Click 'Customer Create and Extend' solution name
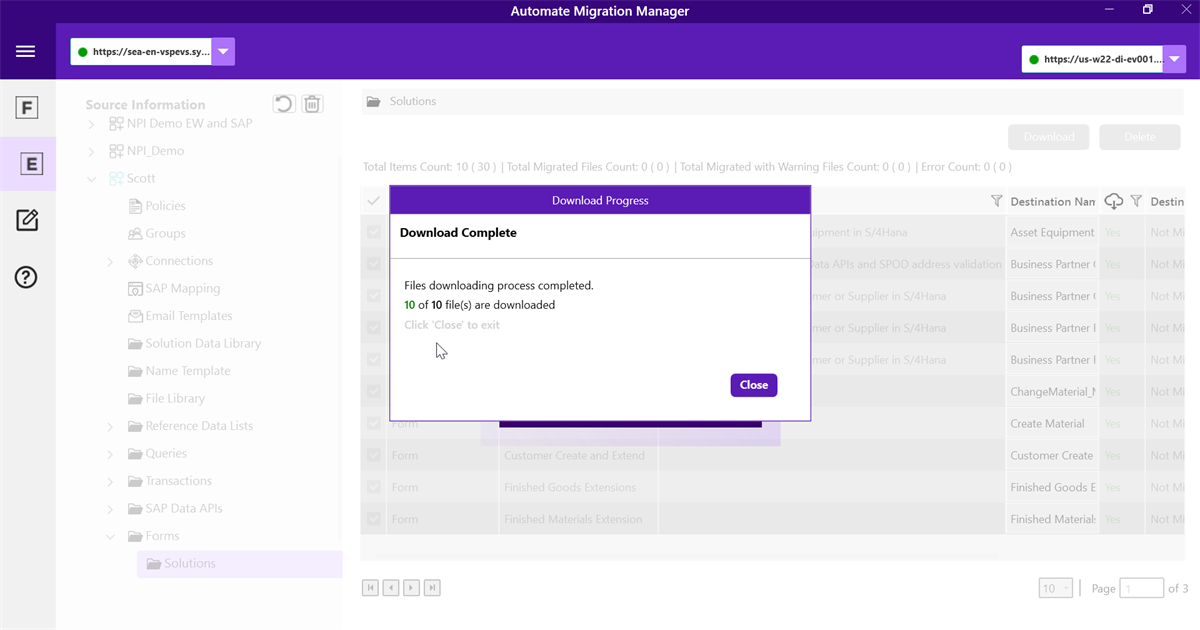1200x630 pixels. pyautogui.click(x=574, y=456)
